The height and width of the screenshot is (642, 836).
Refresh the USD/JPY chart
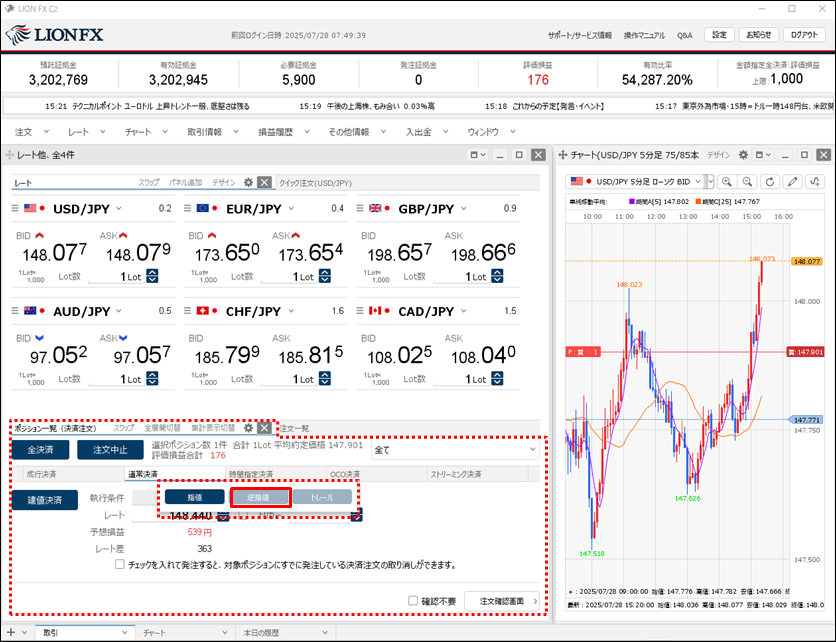[769, 181]
